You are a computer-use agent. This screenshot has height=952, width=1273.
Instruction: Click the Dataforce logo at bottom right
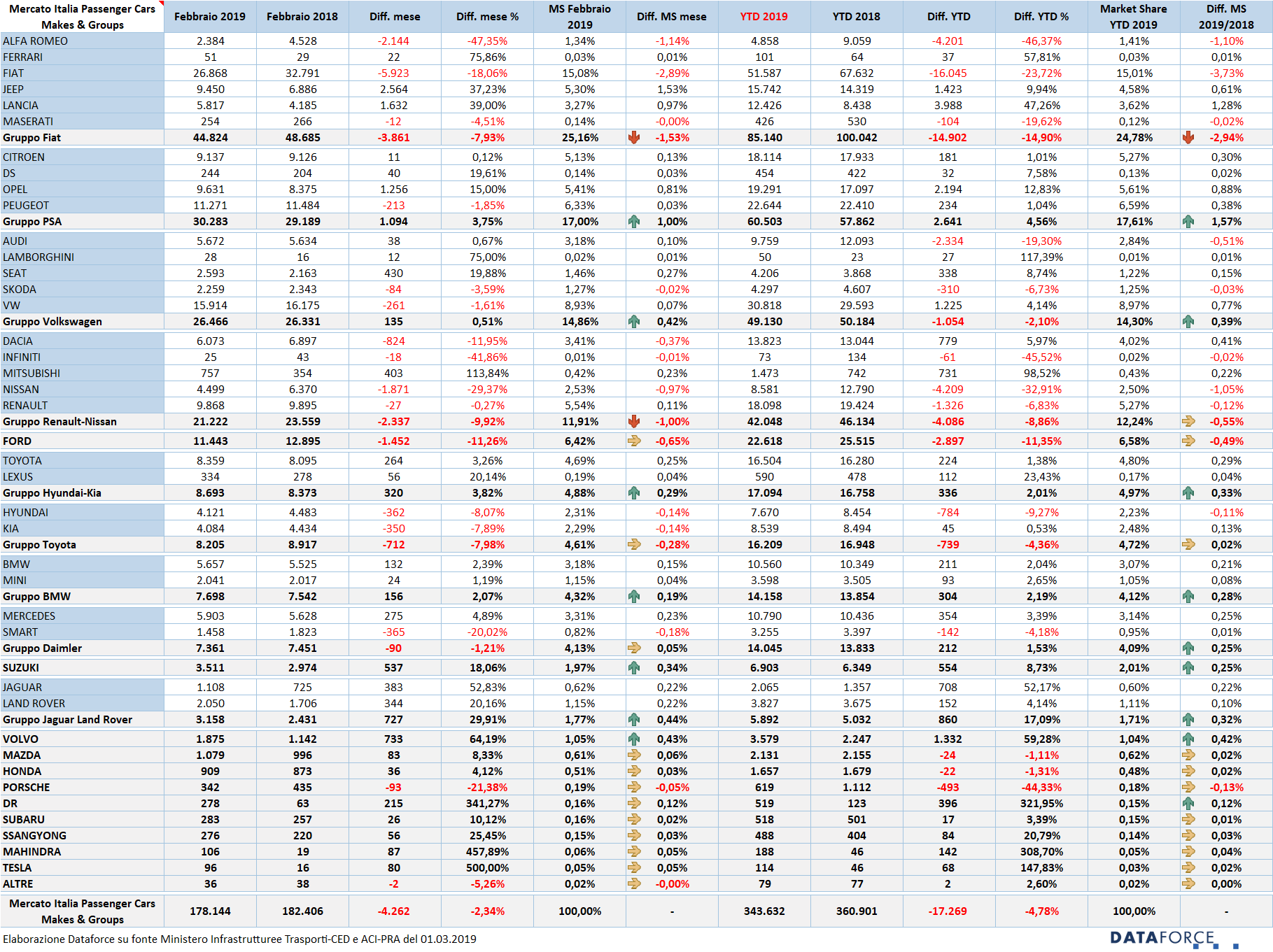coord(1174,939)
